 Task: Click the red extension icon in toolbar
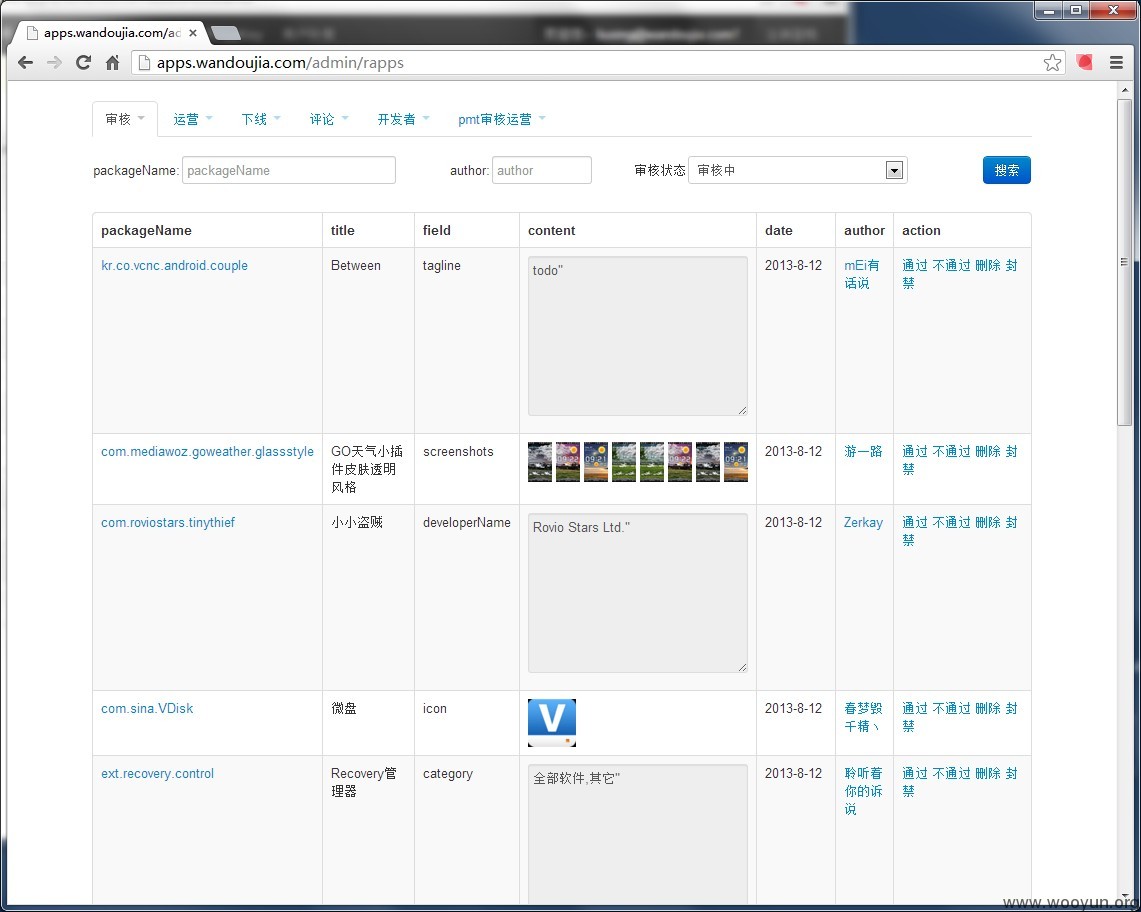[x=1084, y=63]
